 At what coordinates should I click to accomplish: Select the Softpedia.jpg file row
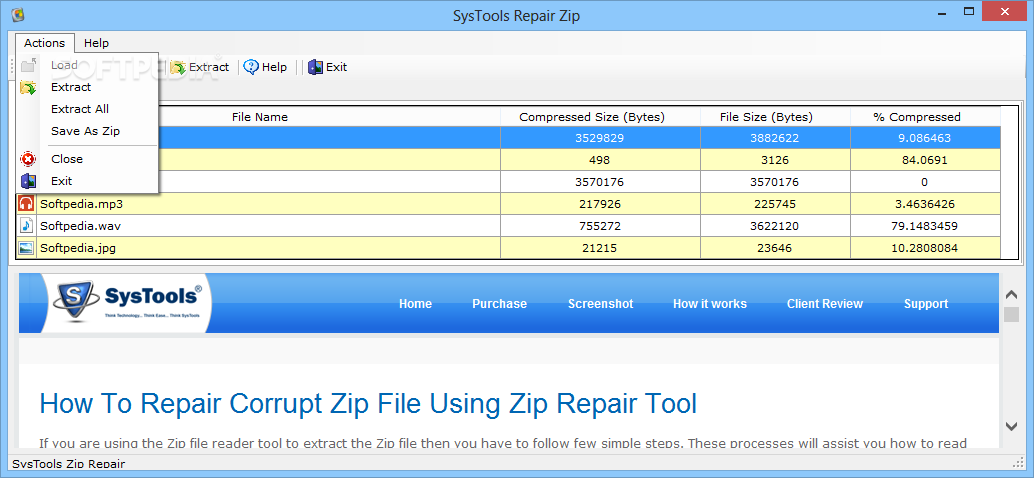click(508, 248)
